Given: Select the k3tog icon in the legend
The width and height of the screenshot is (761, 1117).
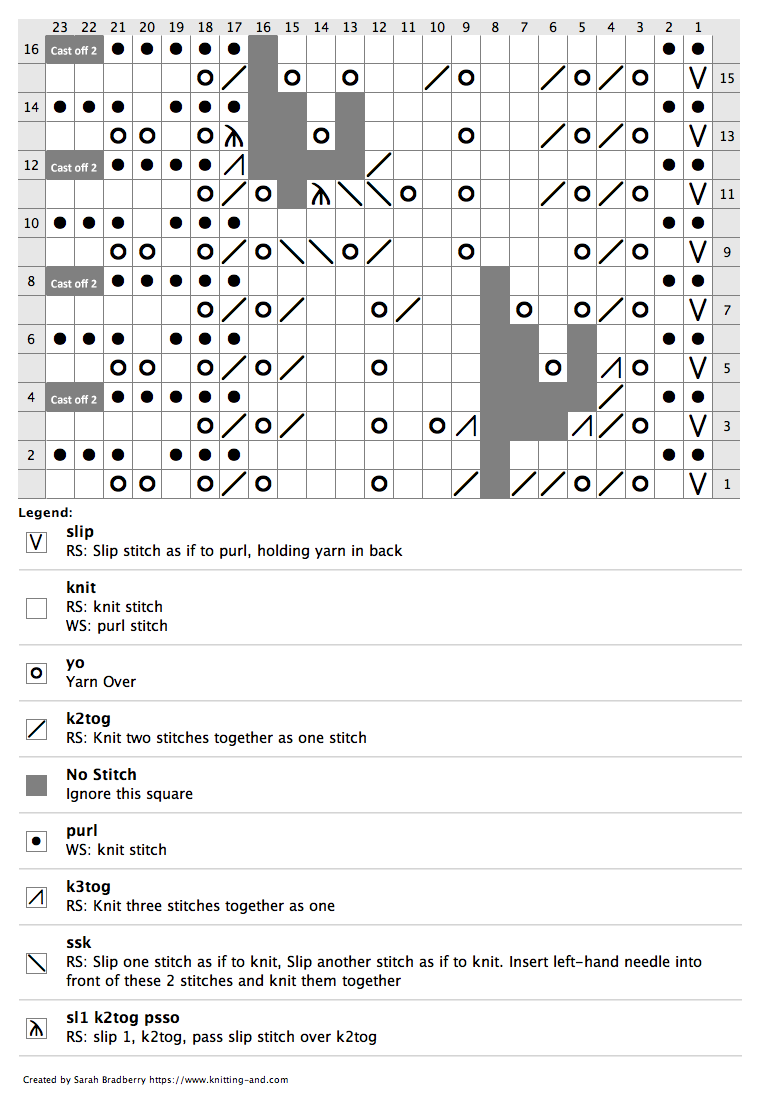Looking at the screenshot, I should [x=37, y=897].
